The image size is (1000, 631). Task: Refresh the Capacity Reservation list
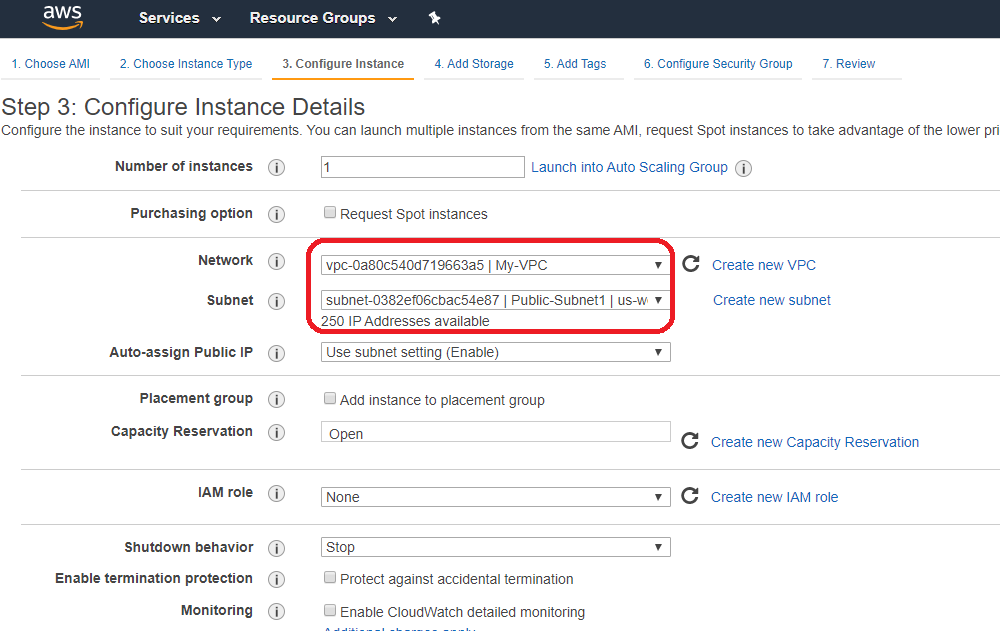(689, 439)
